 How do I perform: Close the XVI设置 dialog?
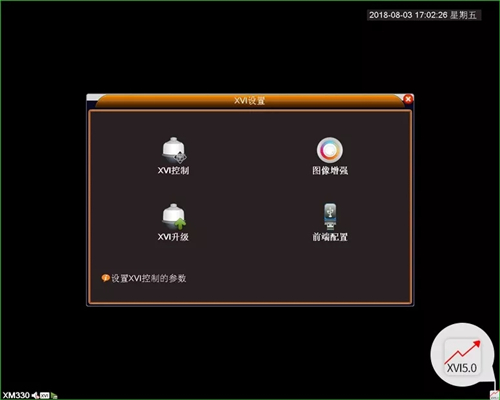click(408, 99)
